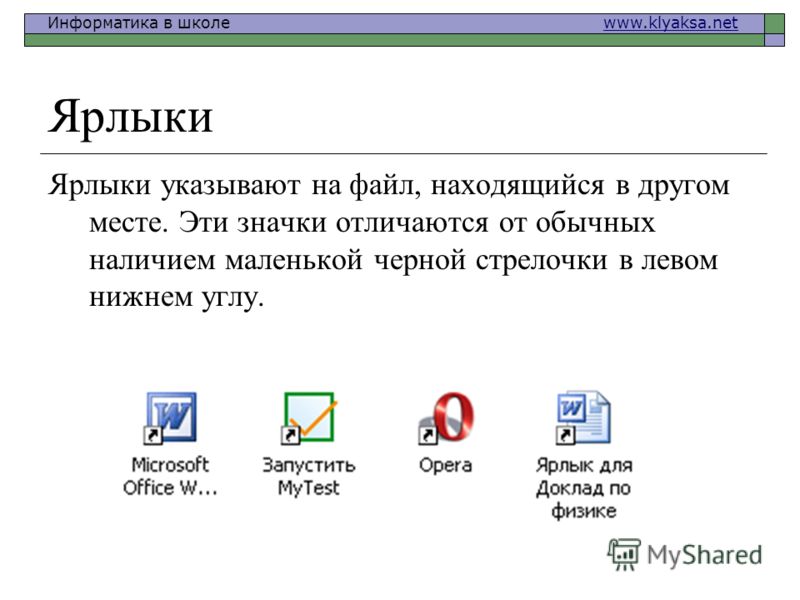Screen dimensions: 800x600
Task: Click the Microsoft Office Word shortcut icon
Action: point(170,418)
